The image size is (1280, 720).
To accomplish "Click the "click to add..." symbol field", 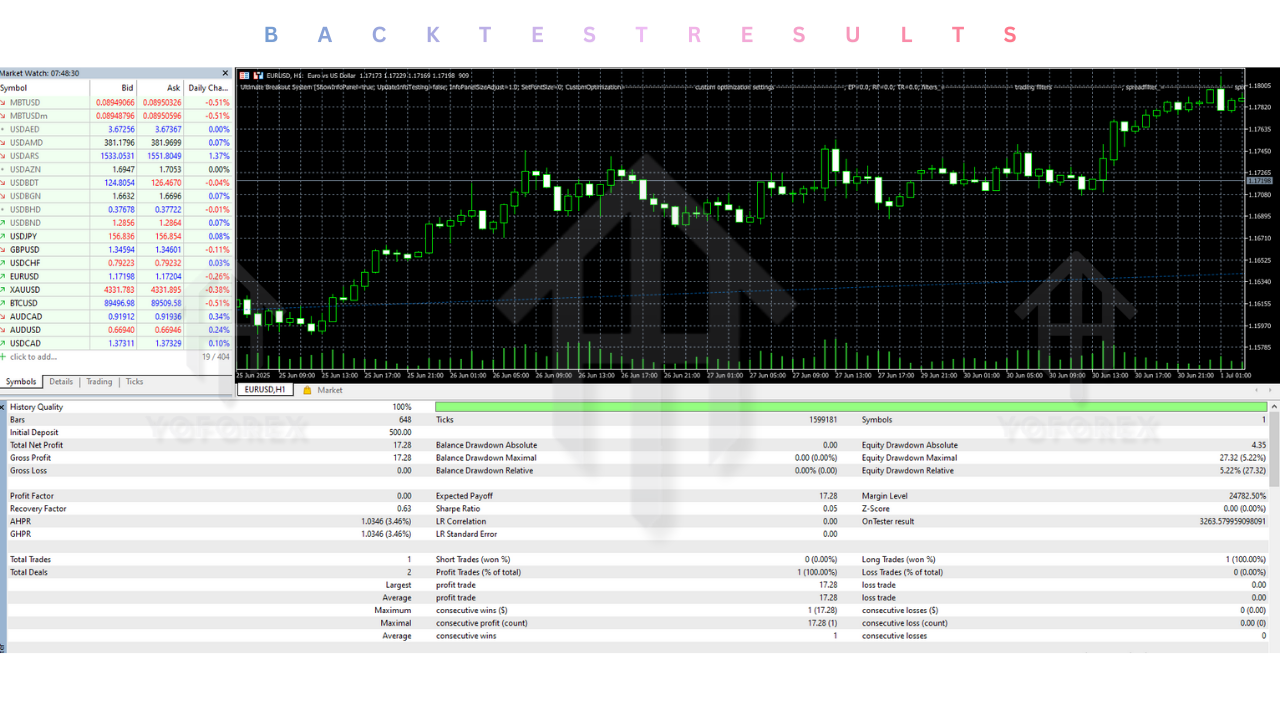I will [x=34, y=357].
